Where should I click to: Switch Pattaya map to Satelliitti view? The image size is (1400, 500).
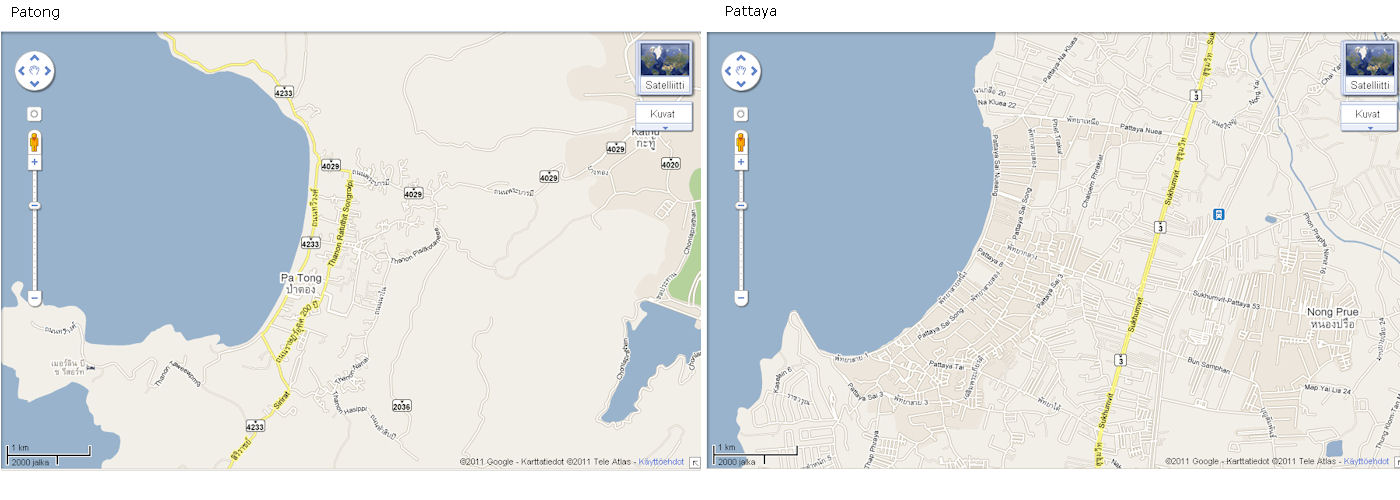click(x=1370, y=67)
